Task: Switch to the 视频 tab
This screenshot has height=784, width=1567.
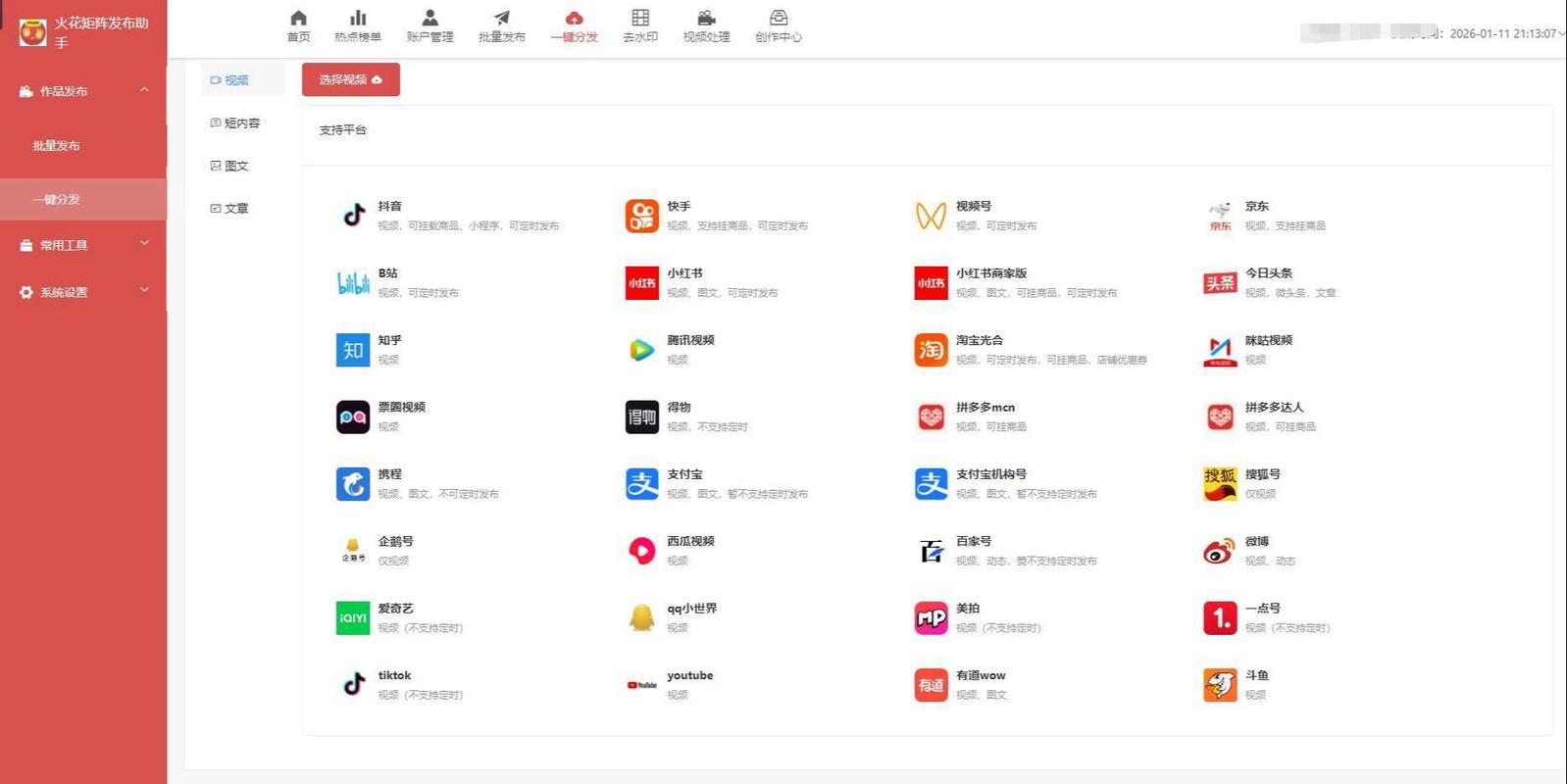Action: click(243, 80)
